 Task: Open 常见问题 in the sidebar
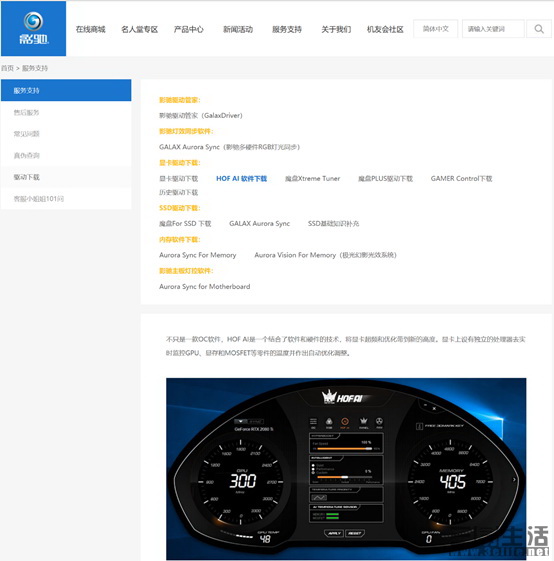(x=26, y=134)
